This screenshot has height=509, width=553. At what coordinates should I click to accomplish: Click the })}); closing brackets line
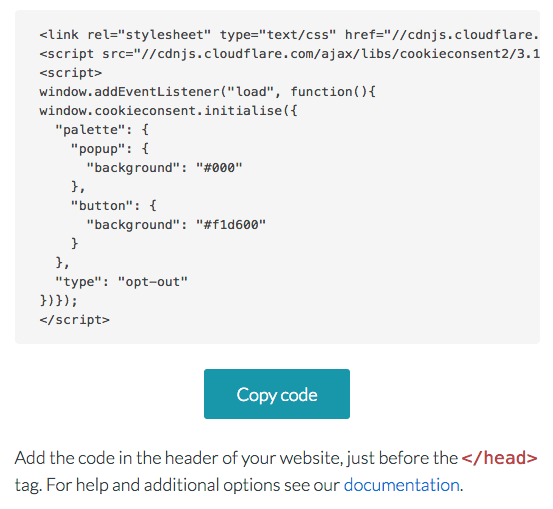coord(59,301)
